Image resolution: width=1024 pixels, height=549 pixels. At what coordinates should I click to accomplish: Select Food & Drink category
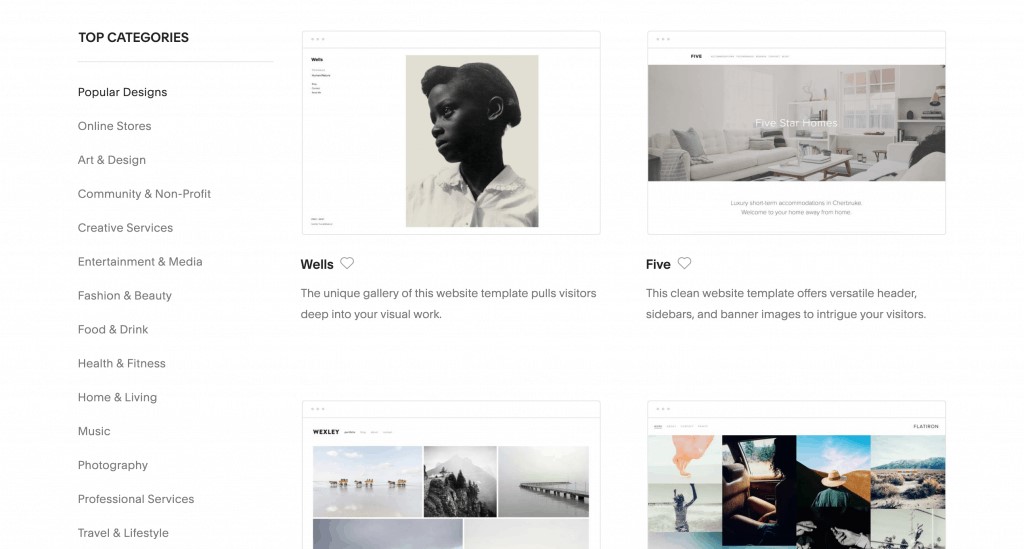point(113,330)
